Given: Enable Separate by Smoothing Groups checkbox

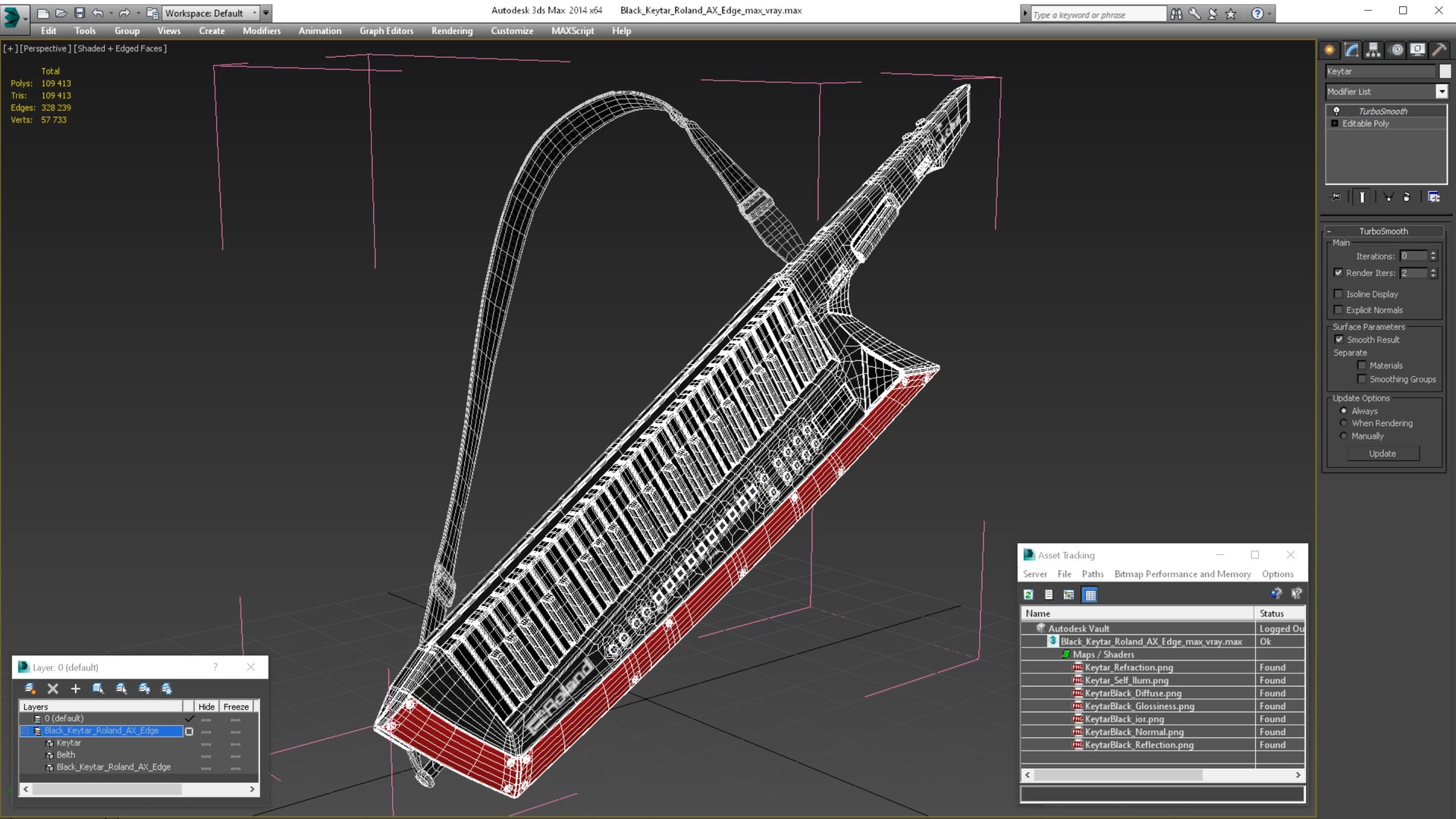Looking at the screenshot, I should pos(1362,379).
